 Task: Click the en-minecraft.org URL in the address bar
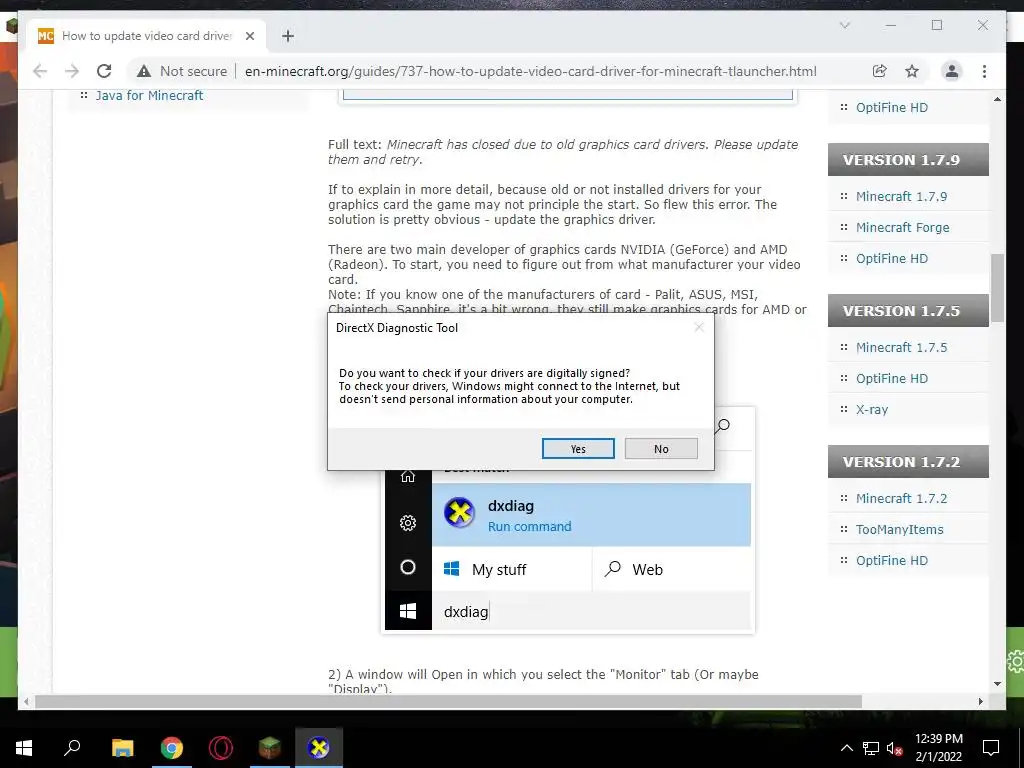[x=530, y=71]
